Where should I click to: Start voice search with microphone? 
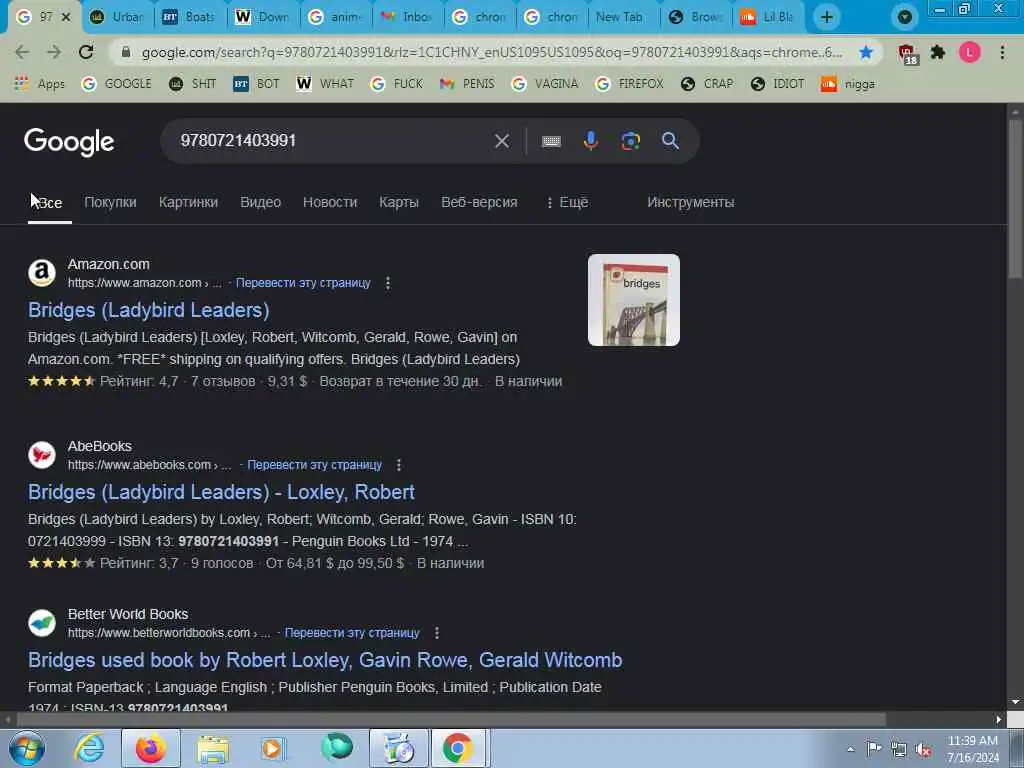590,140
